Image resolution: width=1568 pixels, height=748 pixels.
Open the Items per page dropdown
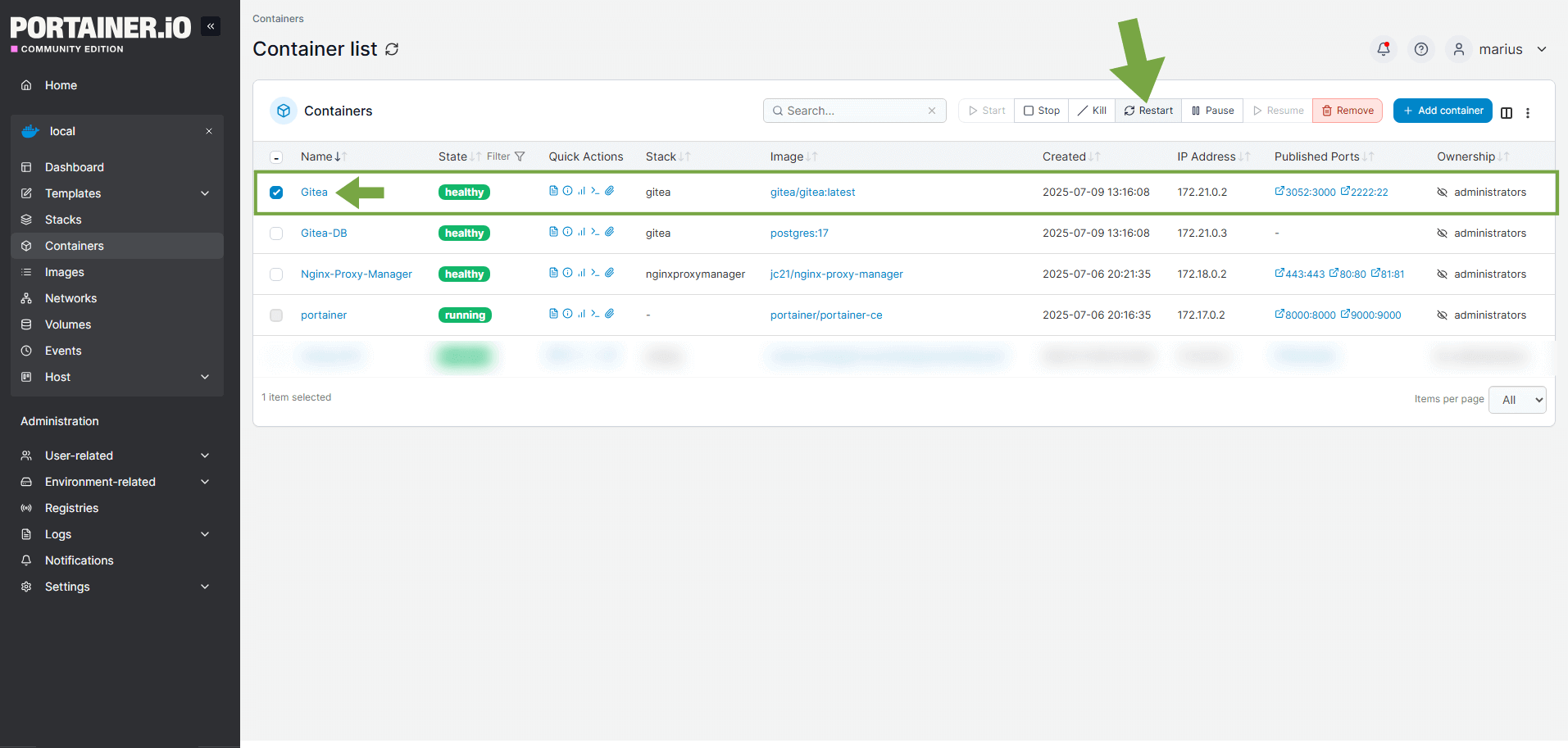(x=1516, y=400)
